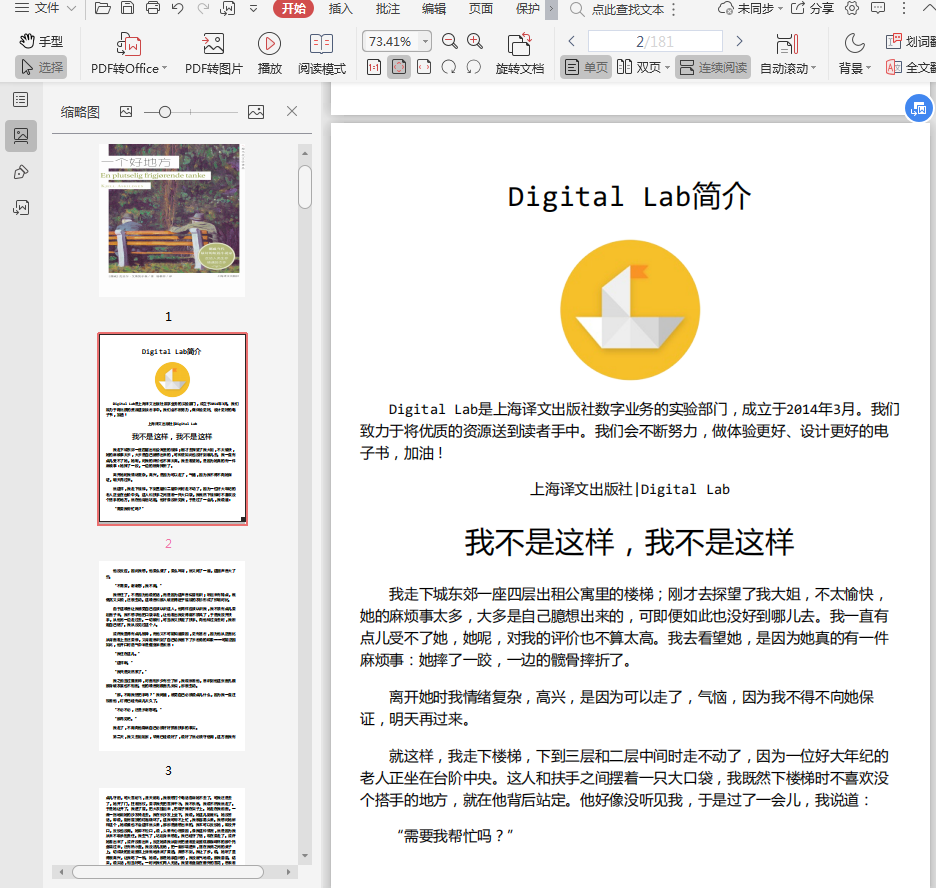Open the annotation pen sidebar icon

[x=20, y=172]
